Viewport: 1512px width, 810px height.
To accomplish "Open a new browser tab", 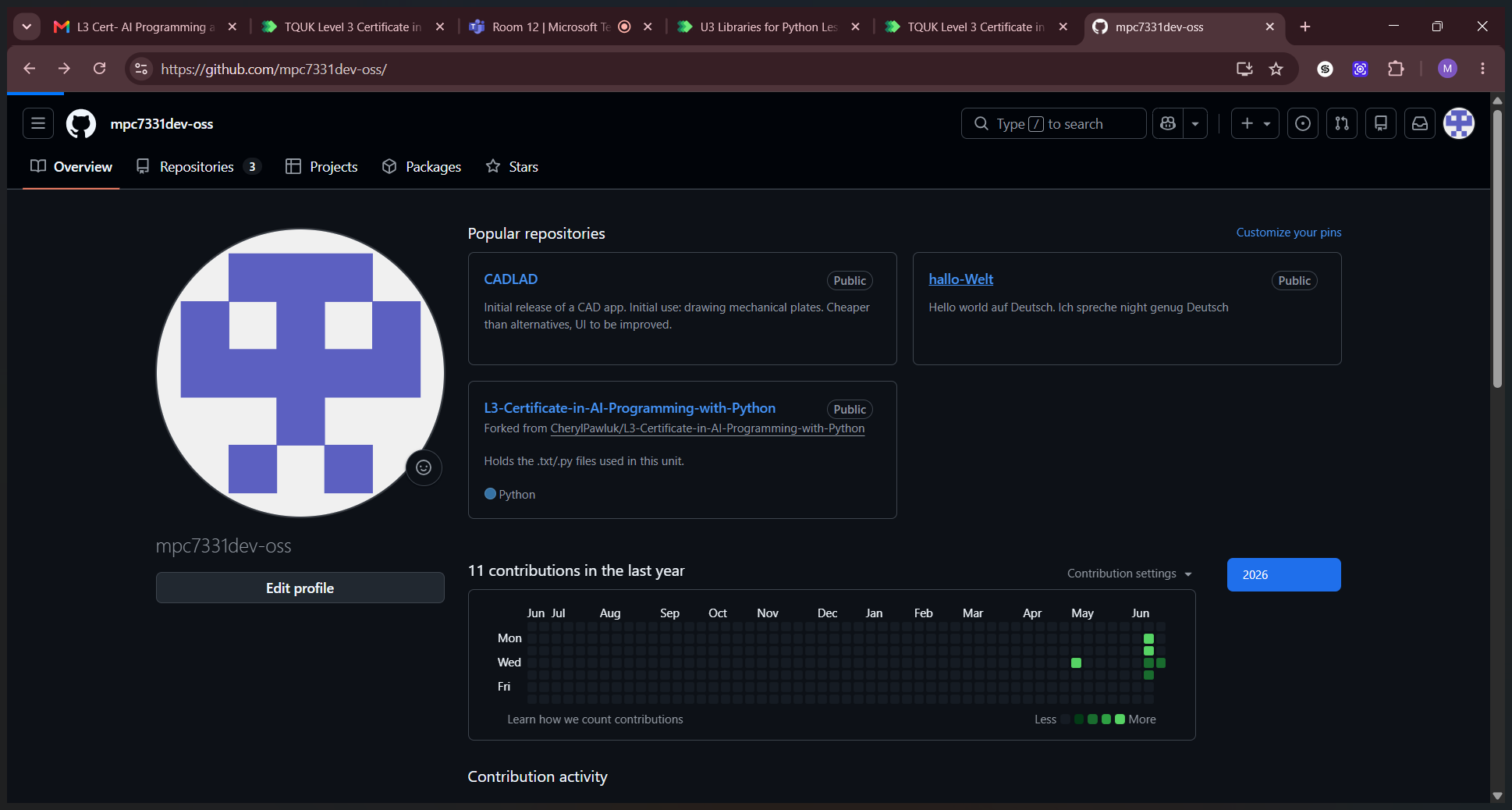I will click(1305, 27).
